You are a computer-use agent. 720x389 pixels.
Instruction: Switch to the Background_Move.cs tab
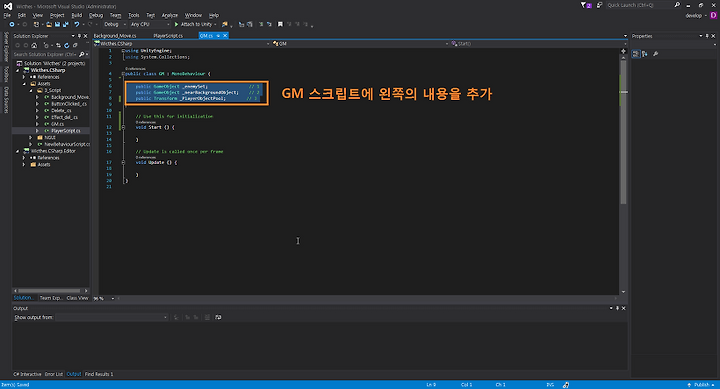click(115, 36)
